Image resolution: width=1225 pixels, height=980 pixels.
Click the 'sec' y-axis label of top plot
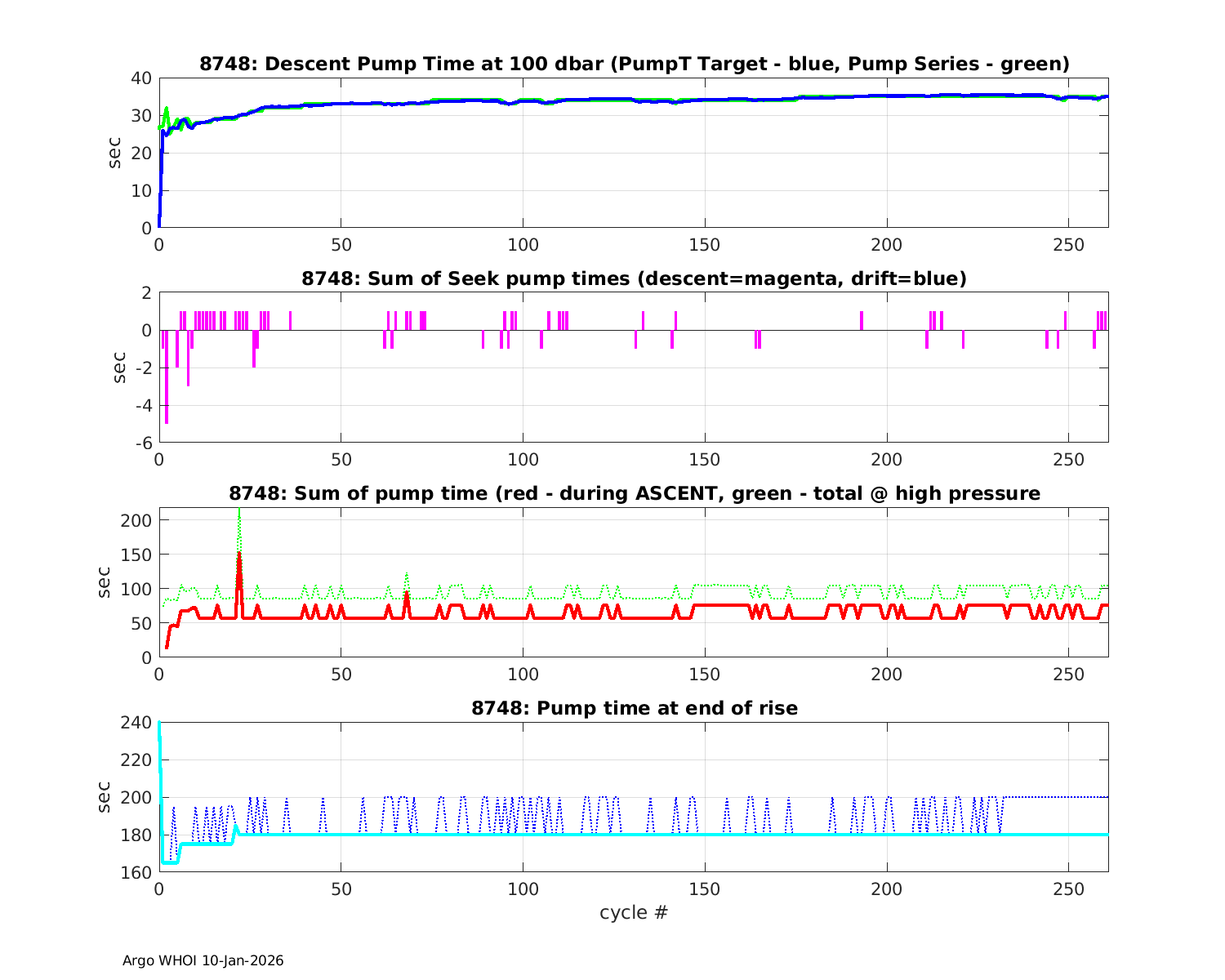coord(115,153)
